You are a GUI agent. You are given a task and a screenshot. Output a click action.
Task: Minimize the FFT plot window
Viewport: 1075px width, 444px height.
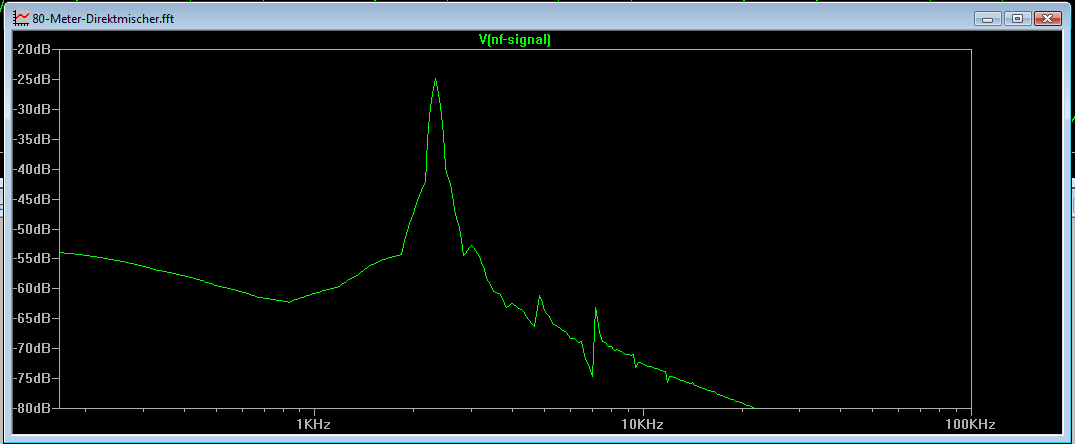tap(988, 18)
